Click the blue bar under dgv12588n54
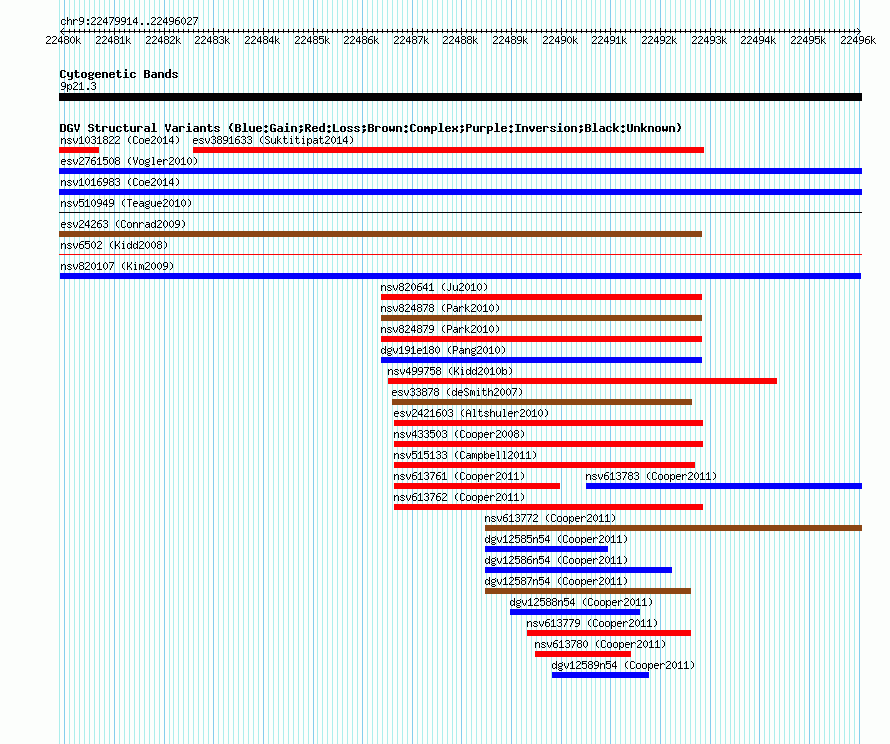The height and width of the screenshot is (744, 890). click(x=575, y=612)
